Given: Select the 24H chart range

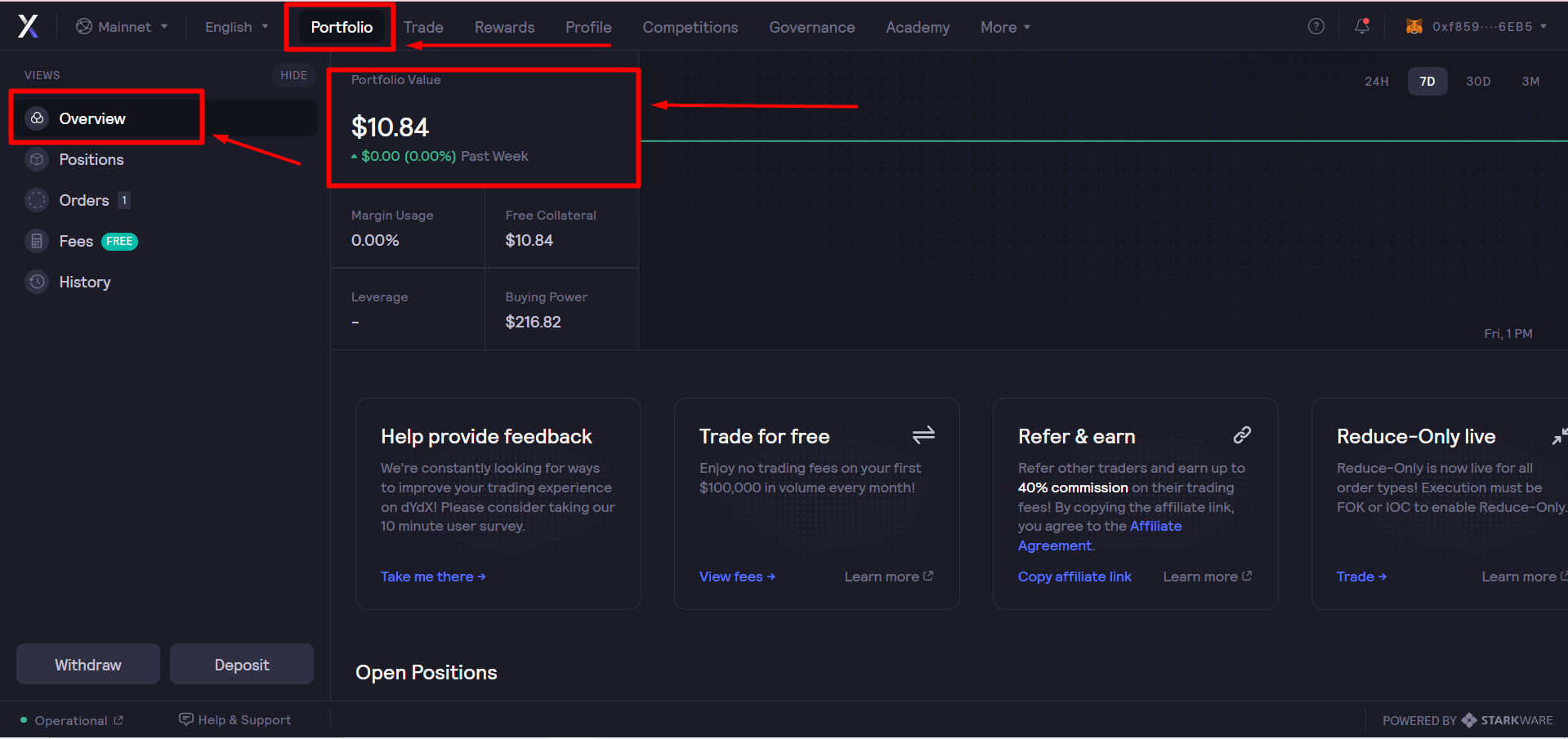Looking at the screenshot, I should coord(1377,81).
